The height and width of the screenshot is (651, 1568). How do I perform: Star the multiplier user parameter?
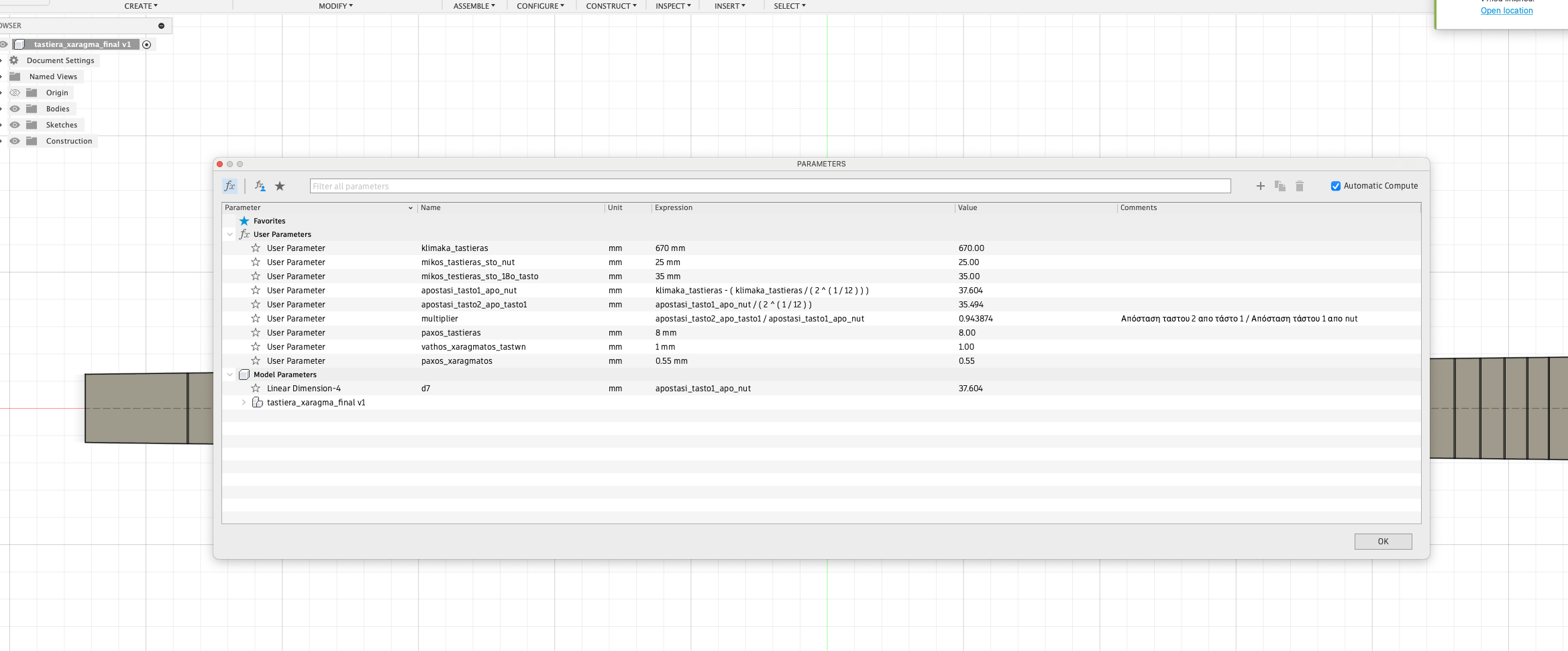pos(256,319)
